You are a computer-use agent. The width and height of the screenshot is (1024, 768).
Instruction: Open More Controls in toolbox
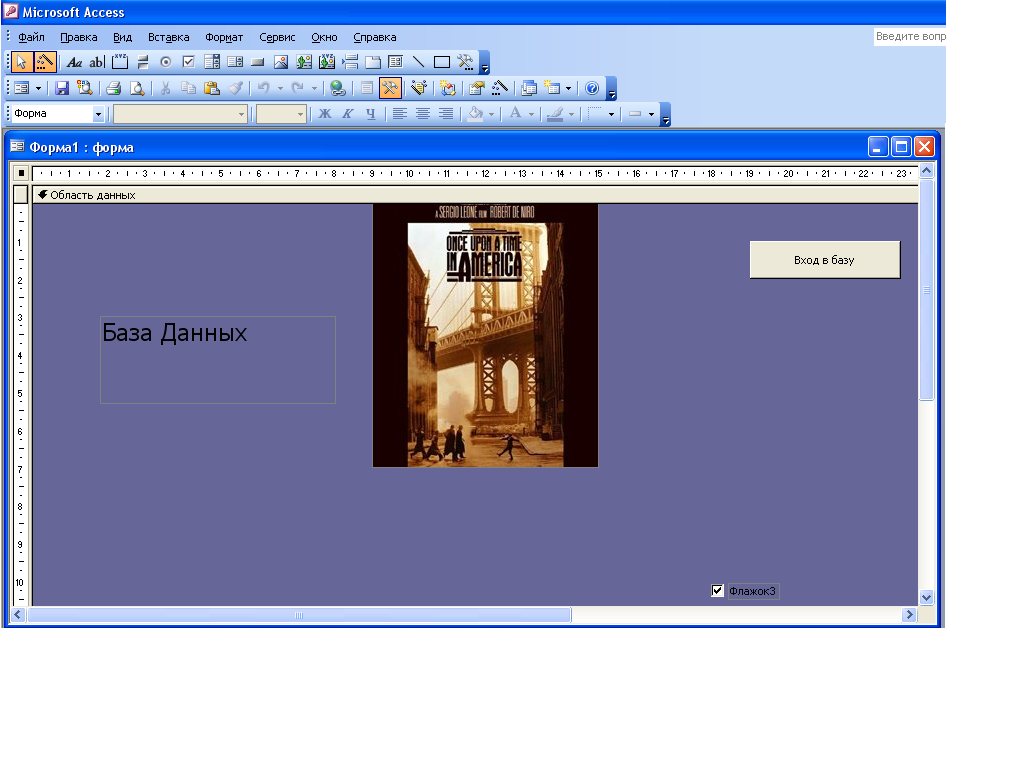[x=465, y=62]
